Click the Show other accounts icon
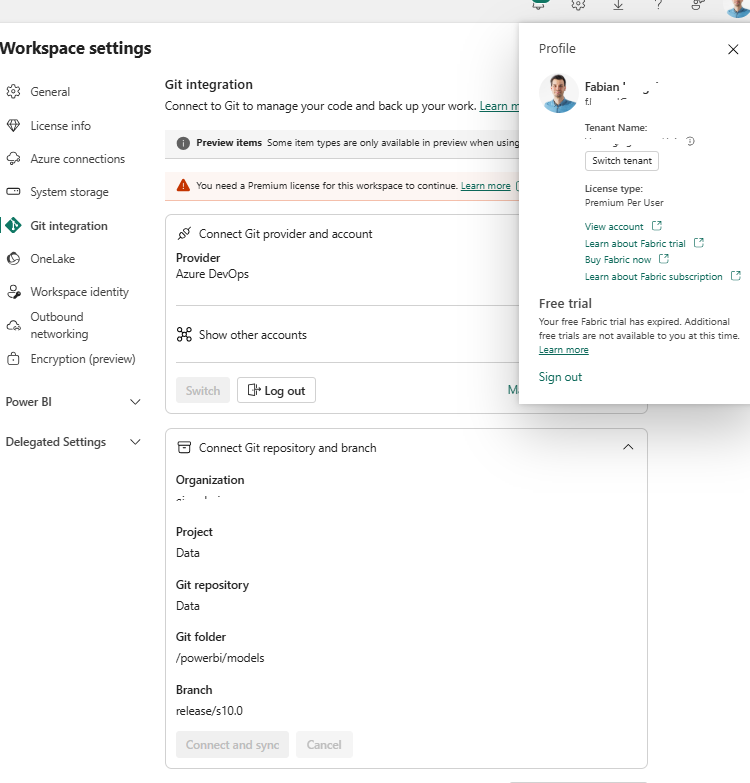This screenshot has width=750, height=783. tap(184, 335)
